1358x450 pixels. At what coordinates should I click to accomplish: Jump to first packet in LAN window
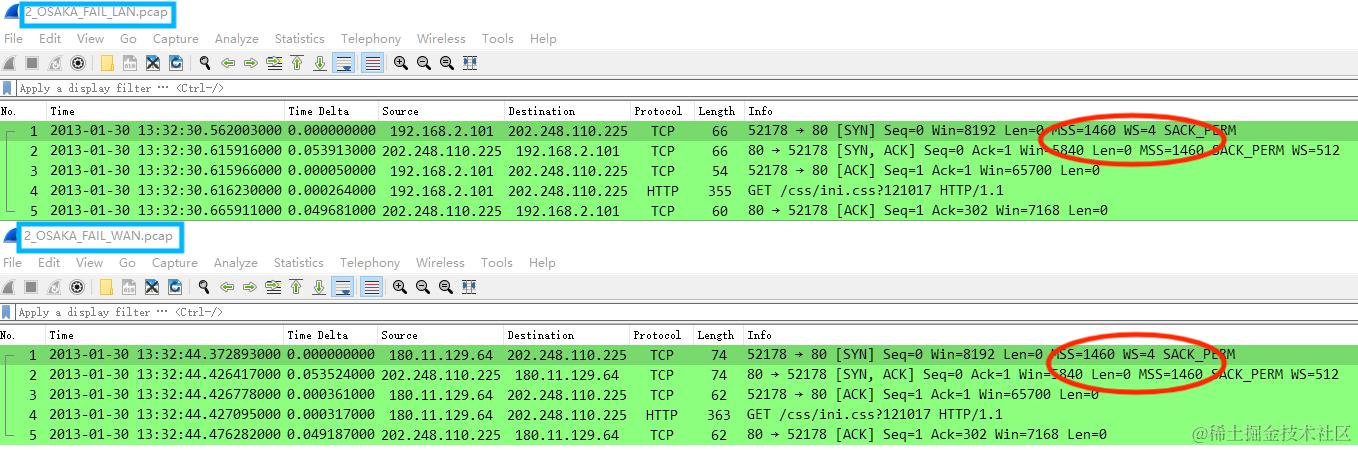[x=297, y=63]
